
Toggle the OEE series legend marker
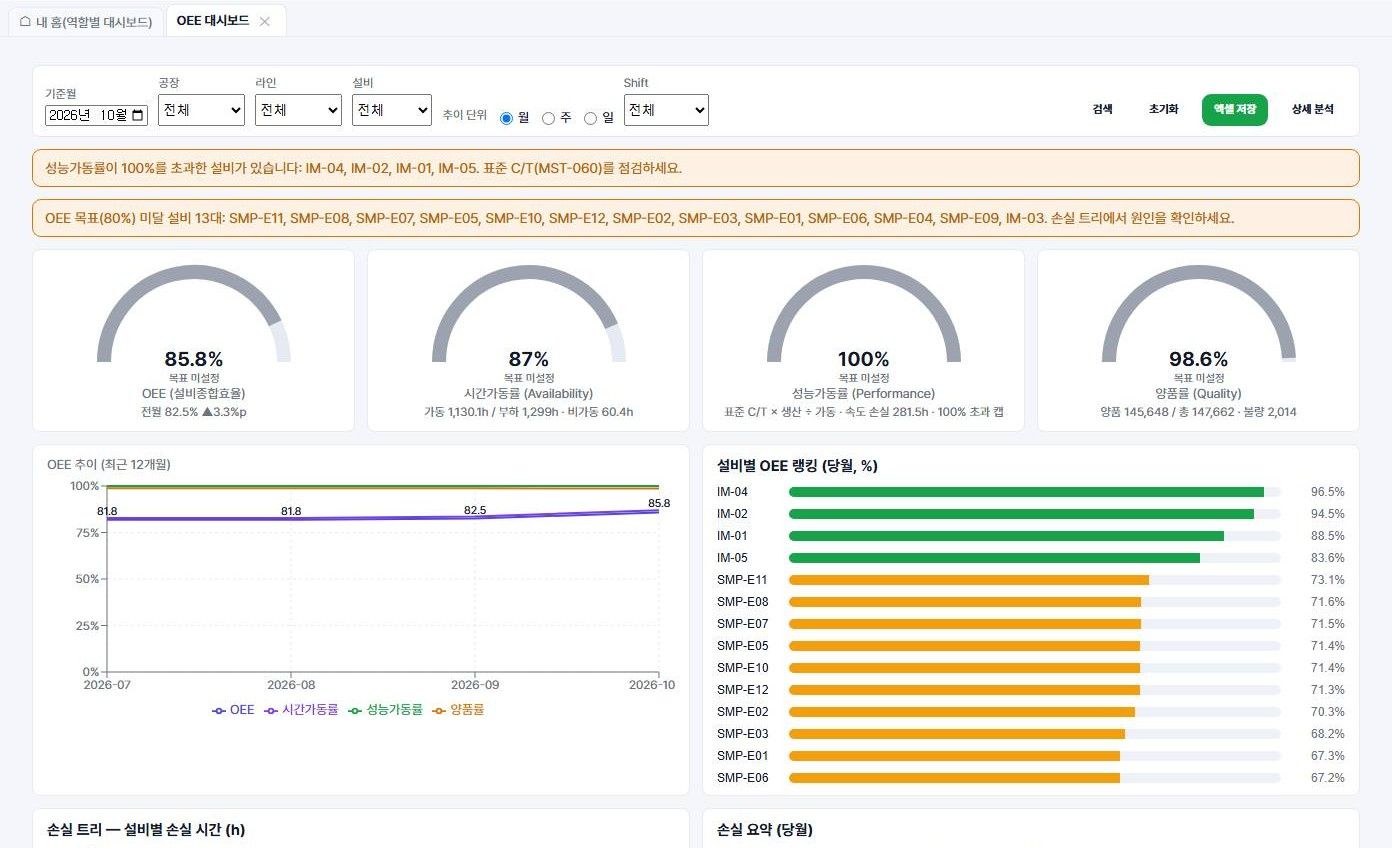[x=219, y=710]
